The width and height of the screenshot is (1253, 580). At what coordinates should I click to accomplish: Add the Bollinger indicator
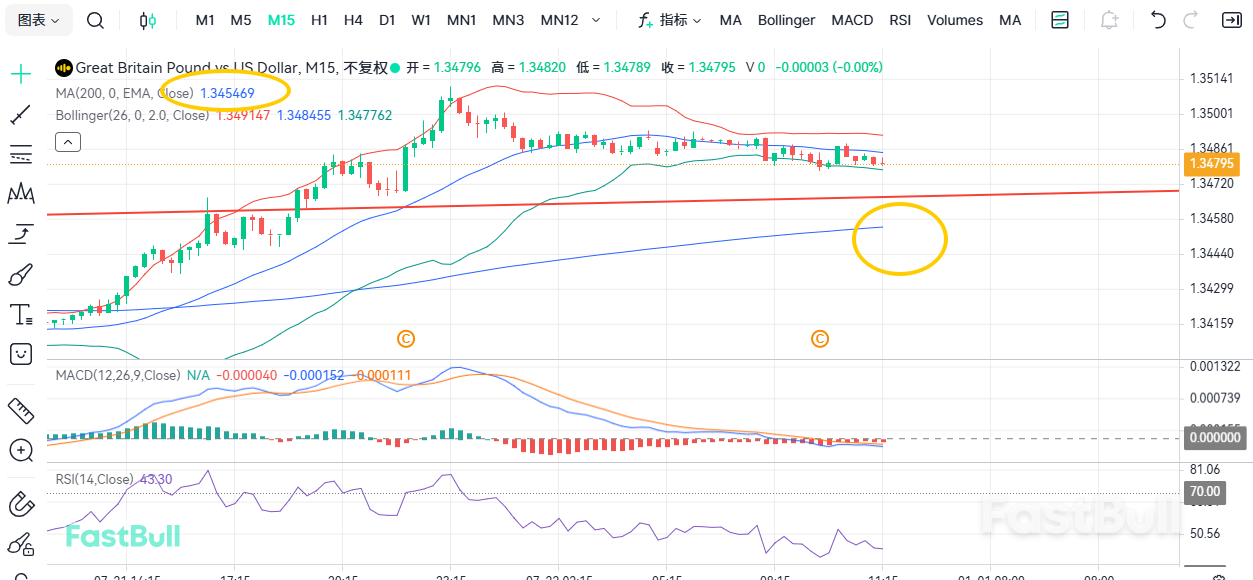tap(786, 20)
